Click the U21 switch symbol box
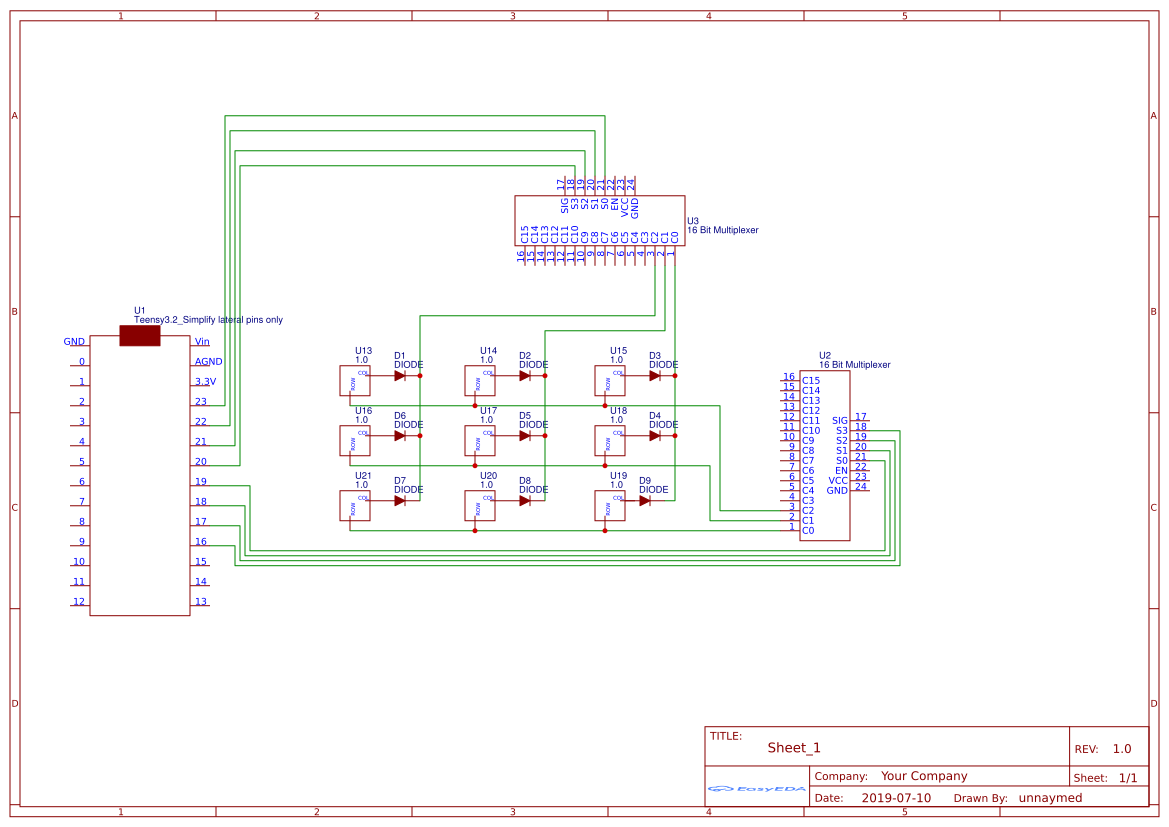The width and height of the screenshot is (1169, 827). tap(355, 506)
